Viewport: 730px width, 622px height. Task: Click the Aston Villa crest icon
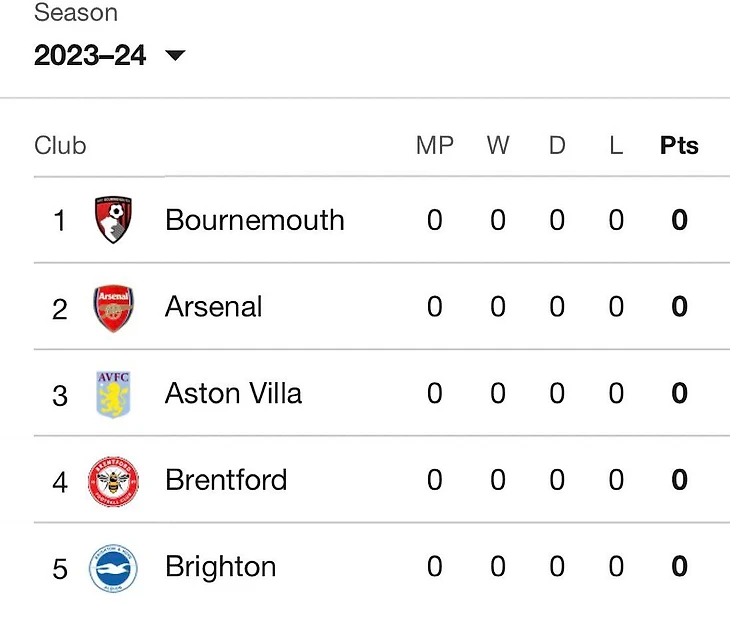coord(113,394)
